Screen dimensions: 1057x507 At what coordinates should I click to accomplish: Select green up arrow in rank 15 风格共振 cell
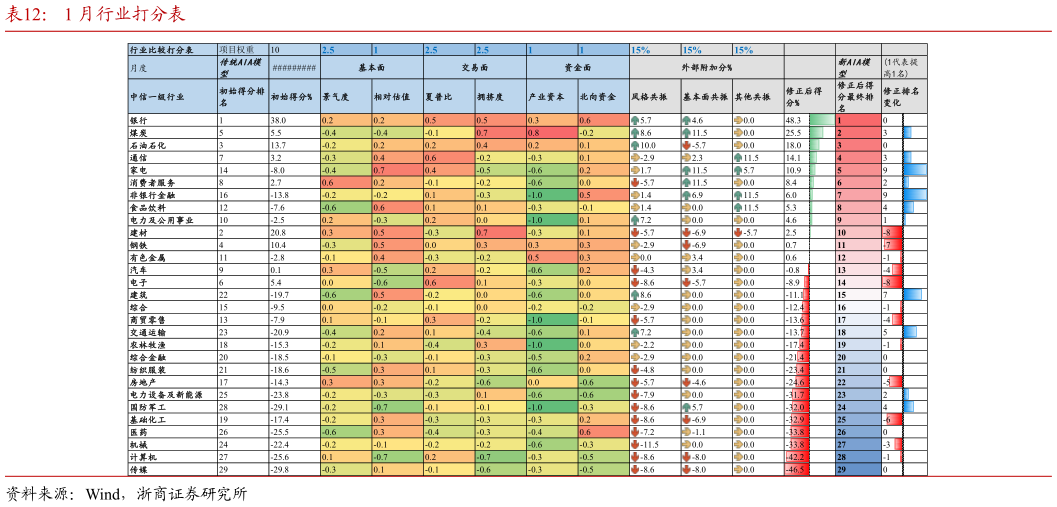(x=635, y=295)
